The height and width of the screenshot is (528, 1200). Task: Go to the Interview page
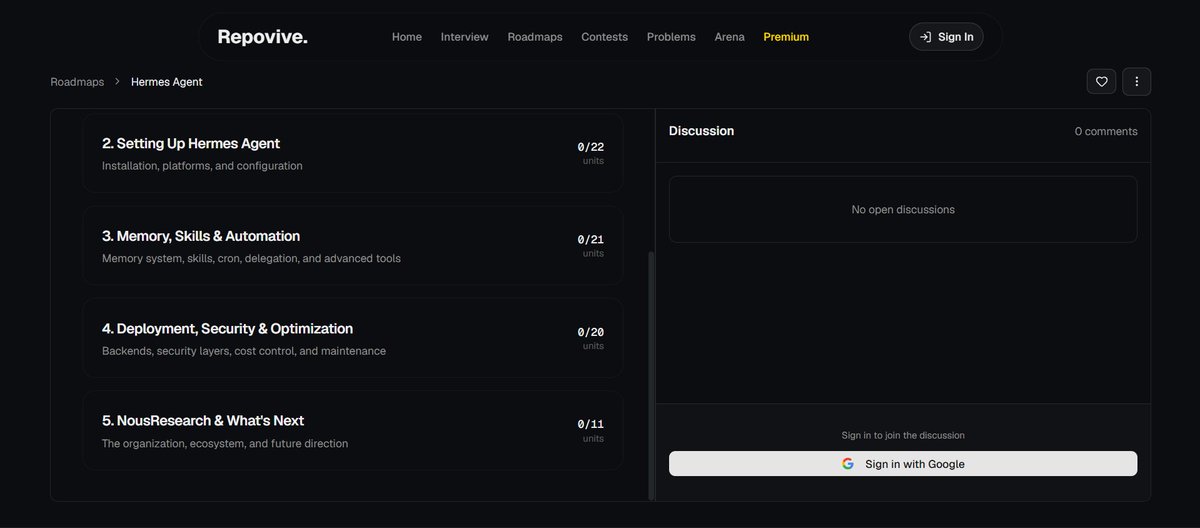pyautogui.click(x=465, y=37)
